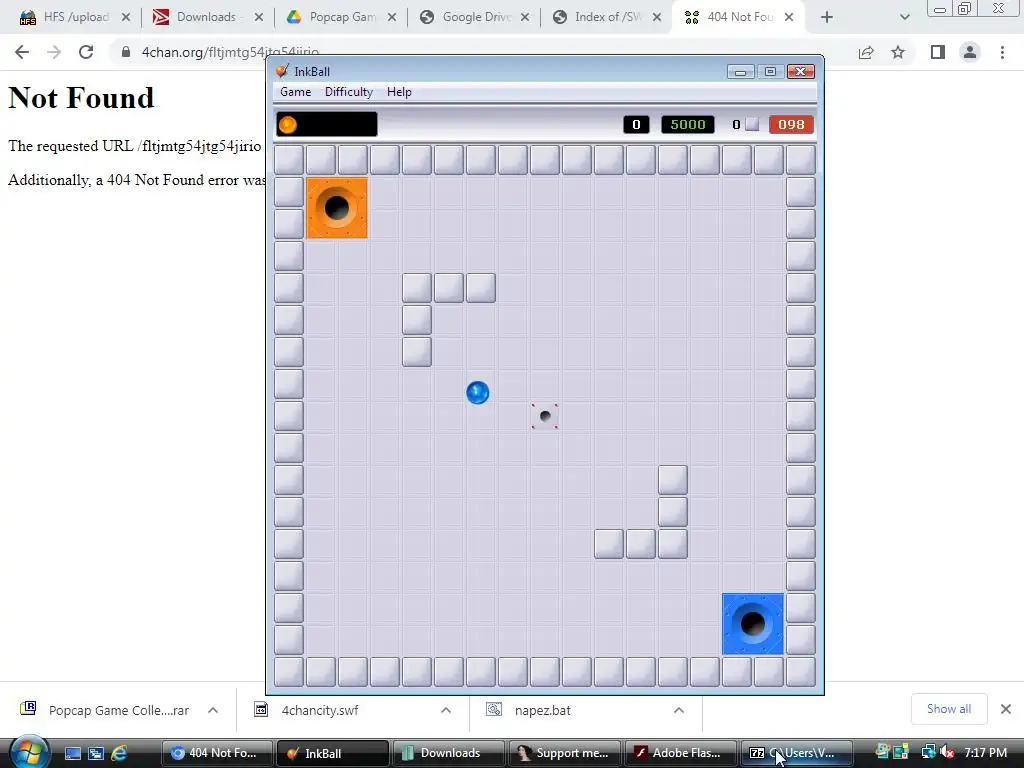Click the orange hole in InkBall board
The width and height of the screenshot is (1024, 768).
coord(337,208)
